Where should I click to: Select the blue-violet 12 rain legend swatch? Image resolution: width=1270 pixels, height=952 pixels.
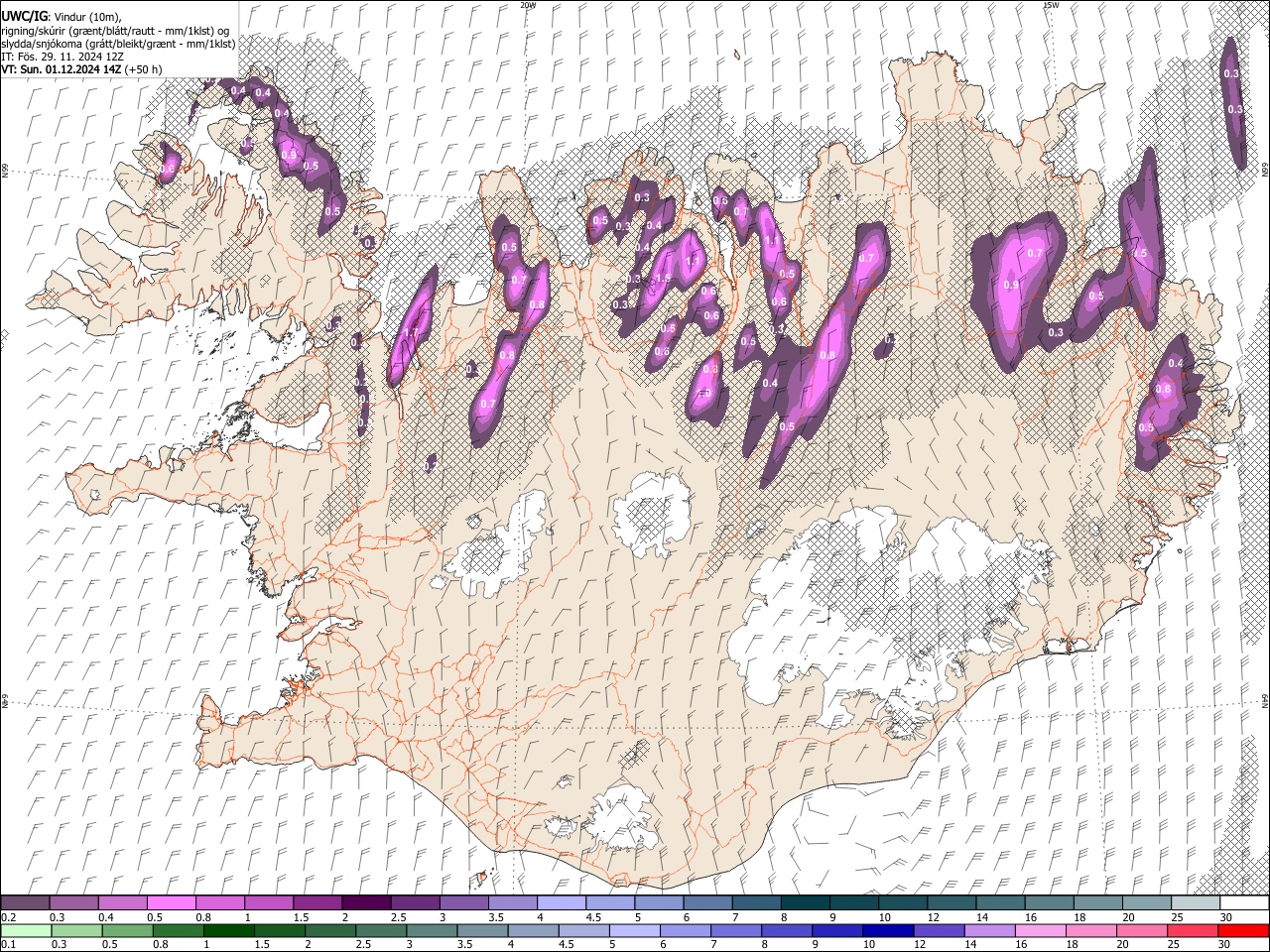point(940,930)
